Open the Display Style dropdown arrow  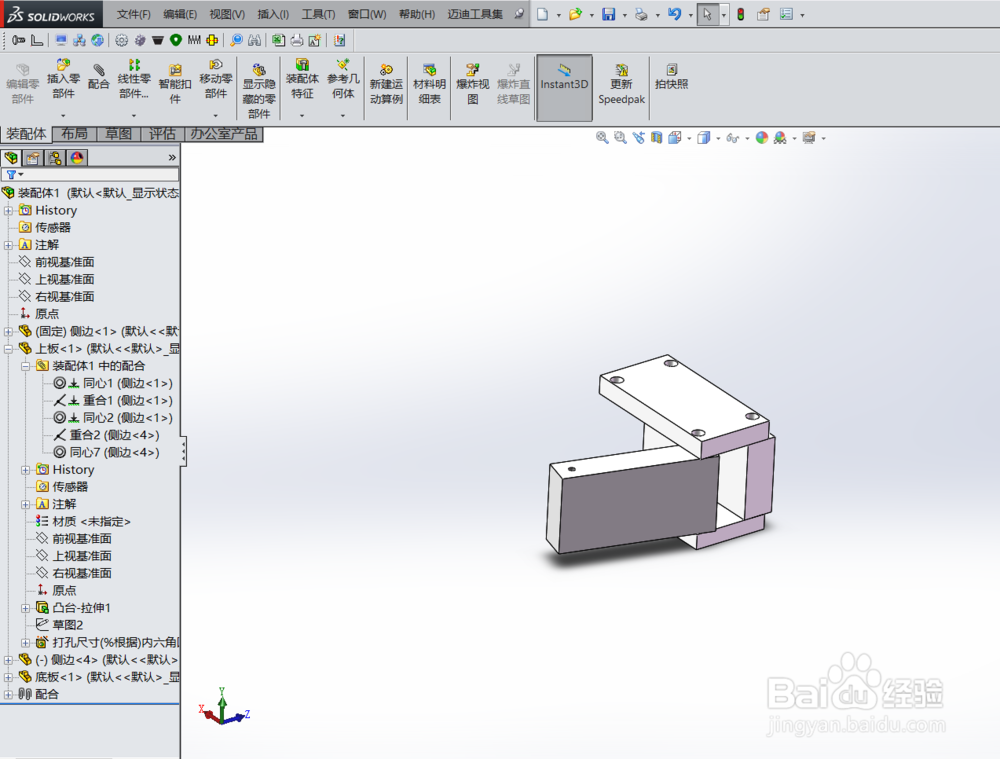[x=717, y=136]
